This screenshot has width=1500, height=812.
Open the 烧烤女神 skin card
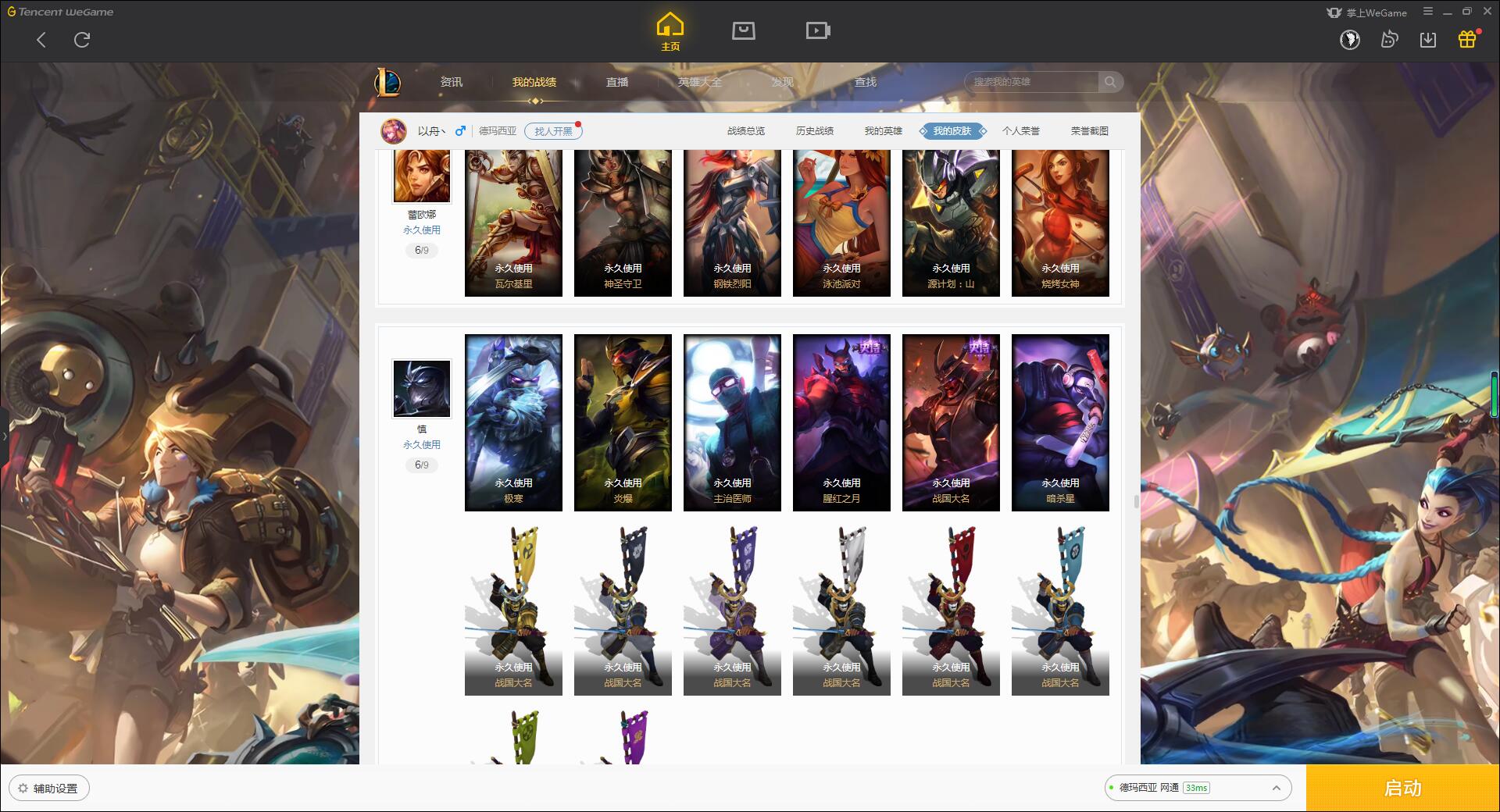click(x=1060, y=223)
